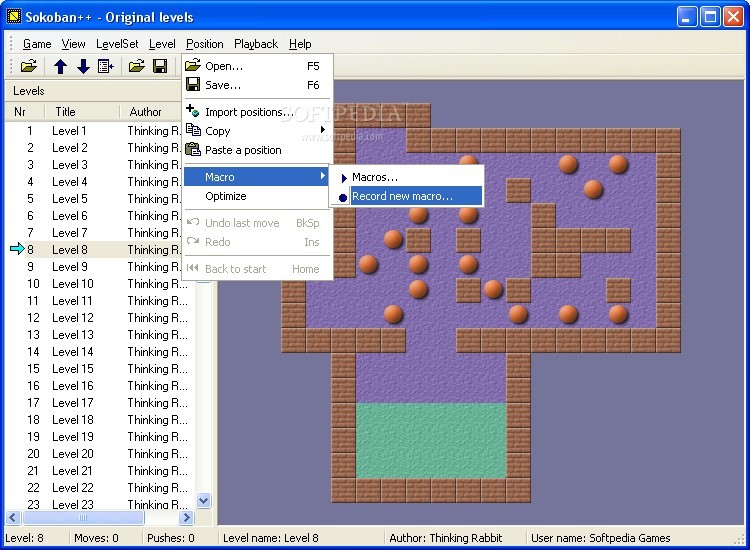750x550 pixels.
Task: Click the Sokoban++ title bar app icon
Action: coord(14,17)
